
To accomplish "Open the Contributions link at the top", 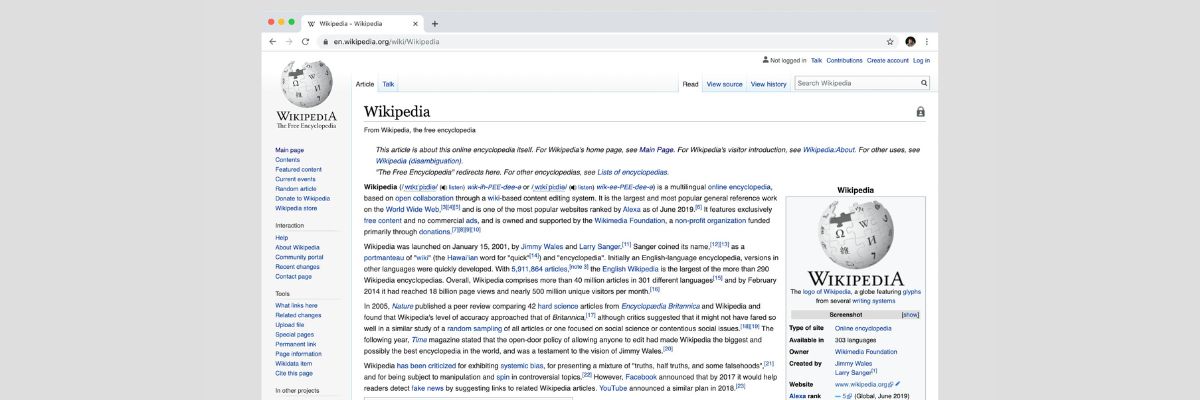I will click(x=844, y=60).
